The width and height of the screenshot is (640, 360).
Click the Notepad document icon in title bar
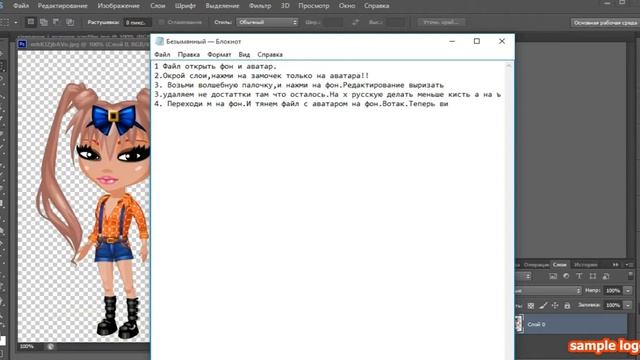[160, 41]
